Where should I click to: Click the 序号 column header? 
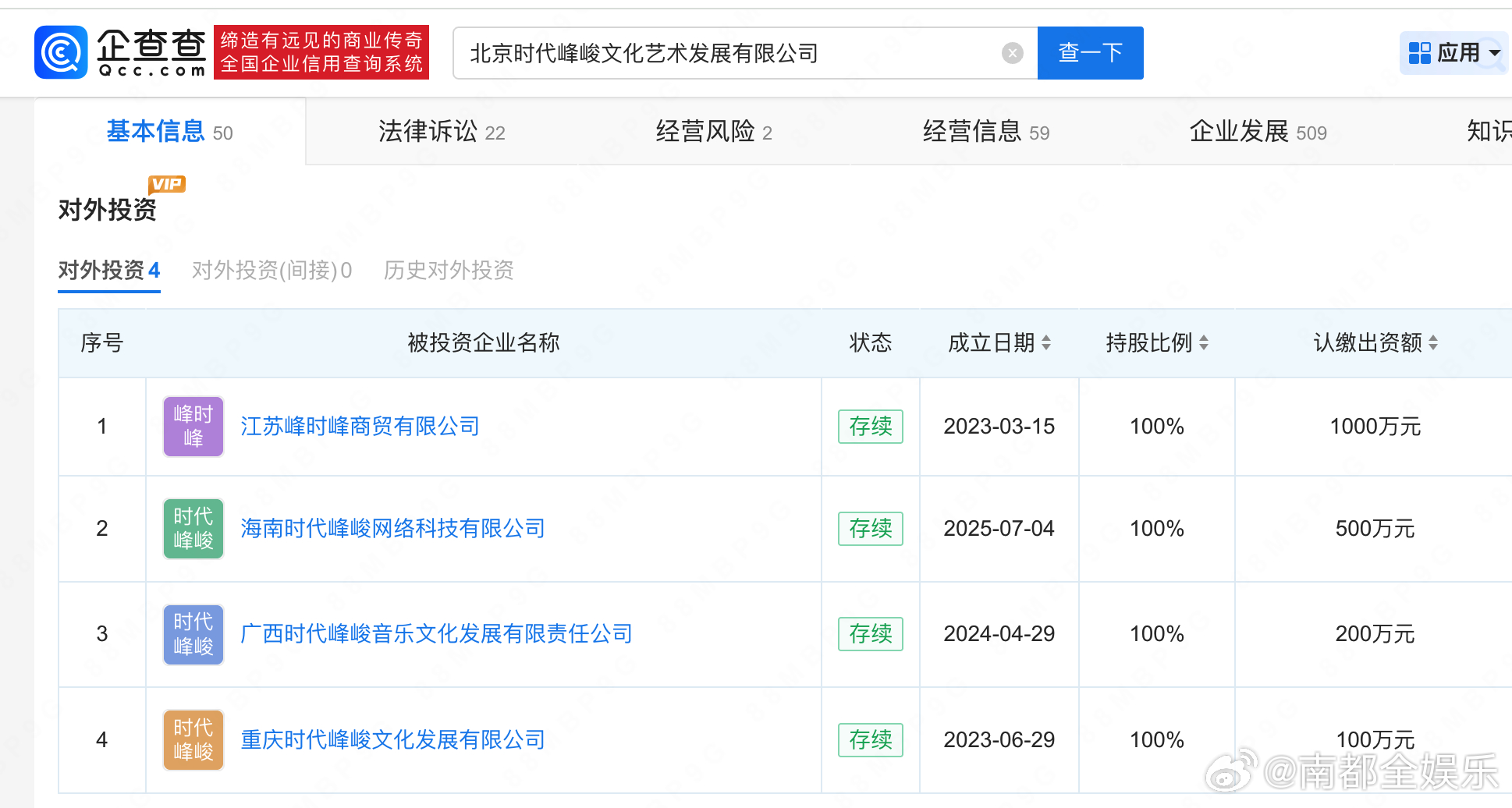point(102,342)
